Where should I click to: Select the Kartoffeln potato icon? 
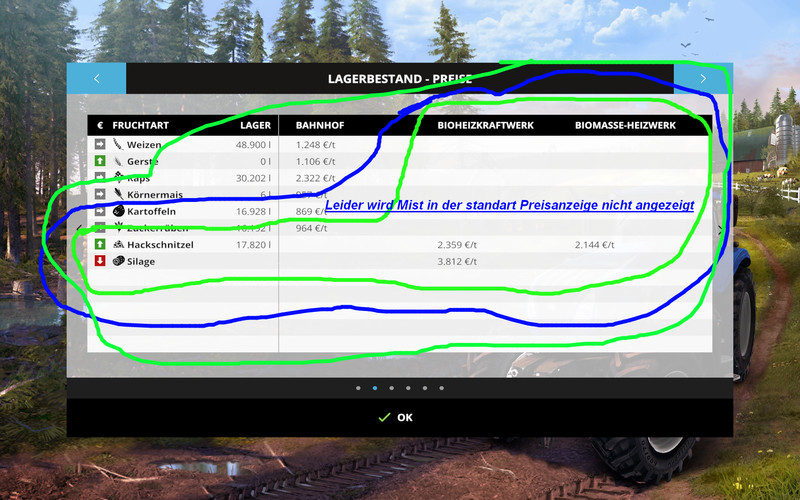click(118, 211)
